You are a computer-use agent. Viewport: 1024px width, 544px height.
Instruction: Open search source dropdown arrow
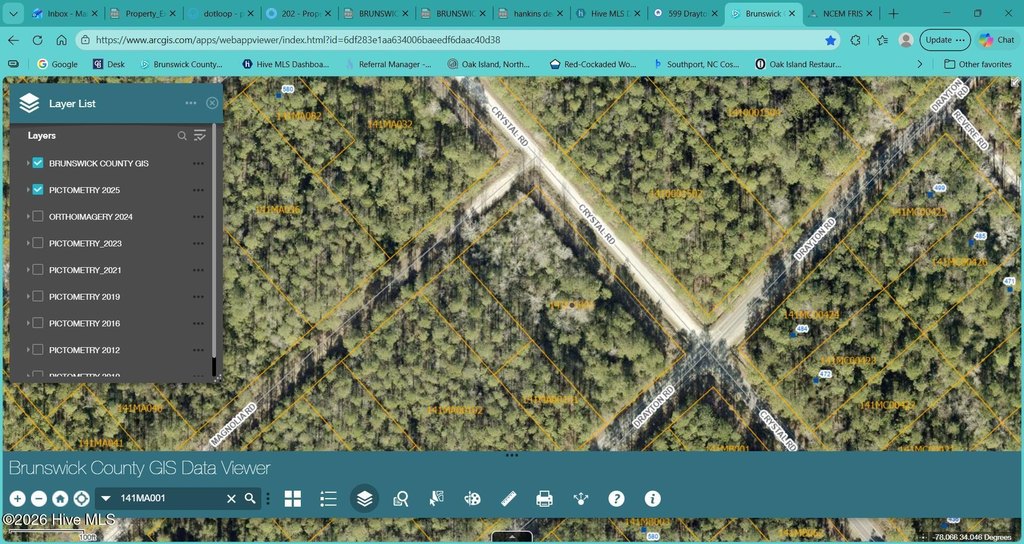(106, 498)
